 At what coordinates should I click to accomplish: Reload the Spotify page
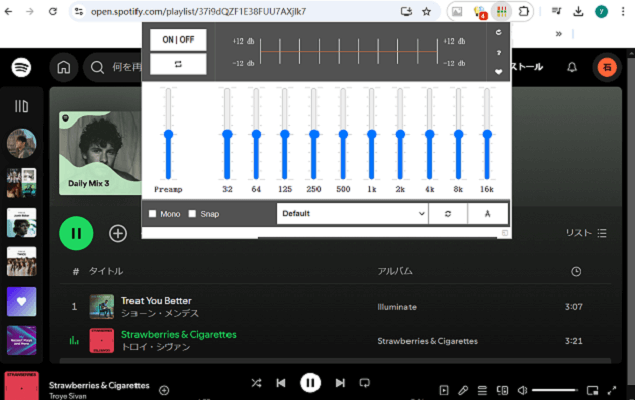click(x=53, y=11)
